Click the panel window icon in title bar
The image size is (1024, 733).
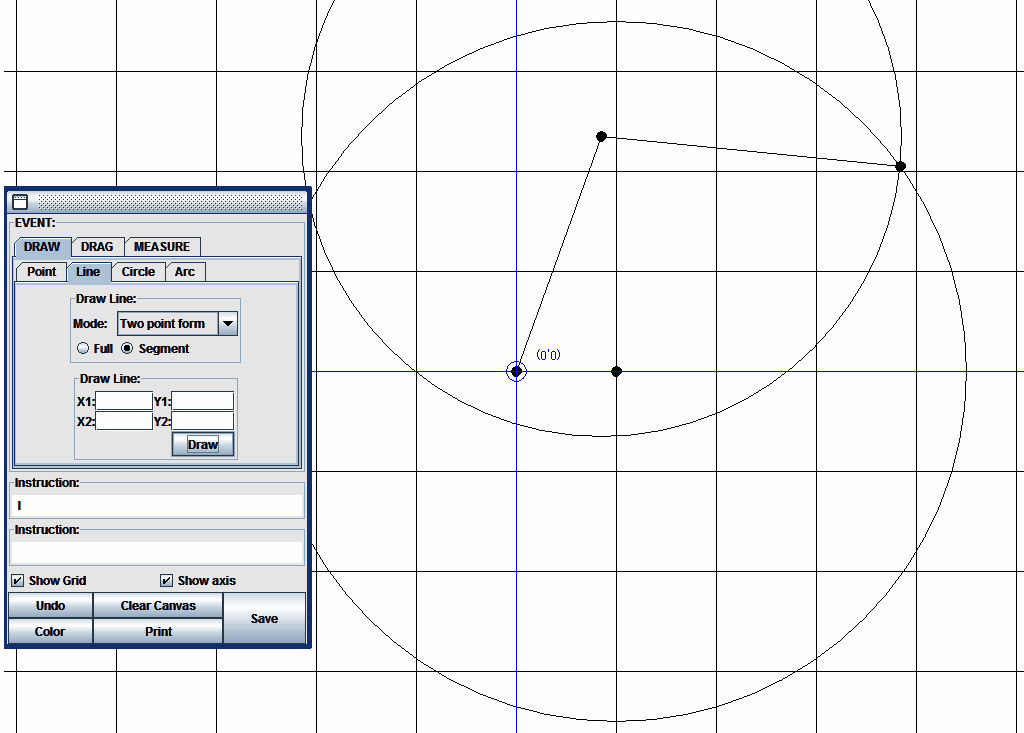tap(20, 201)
